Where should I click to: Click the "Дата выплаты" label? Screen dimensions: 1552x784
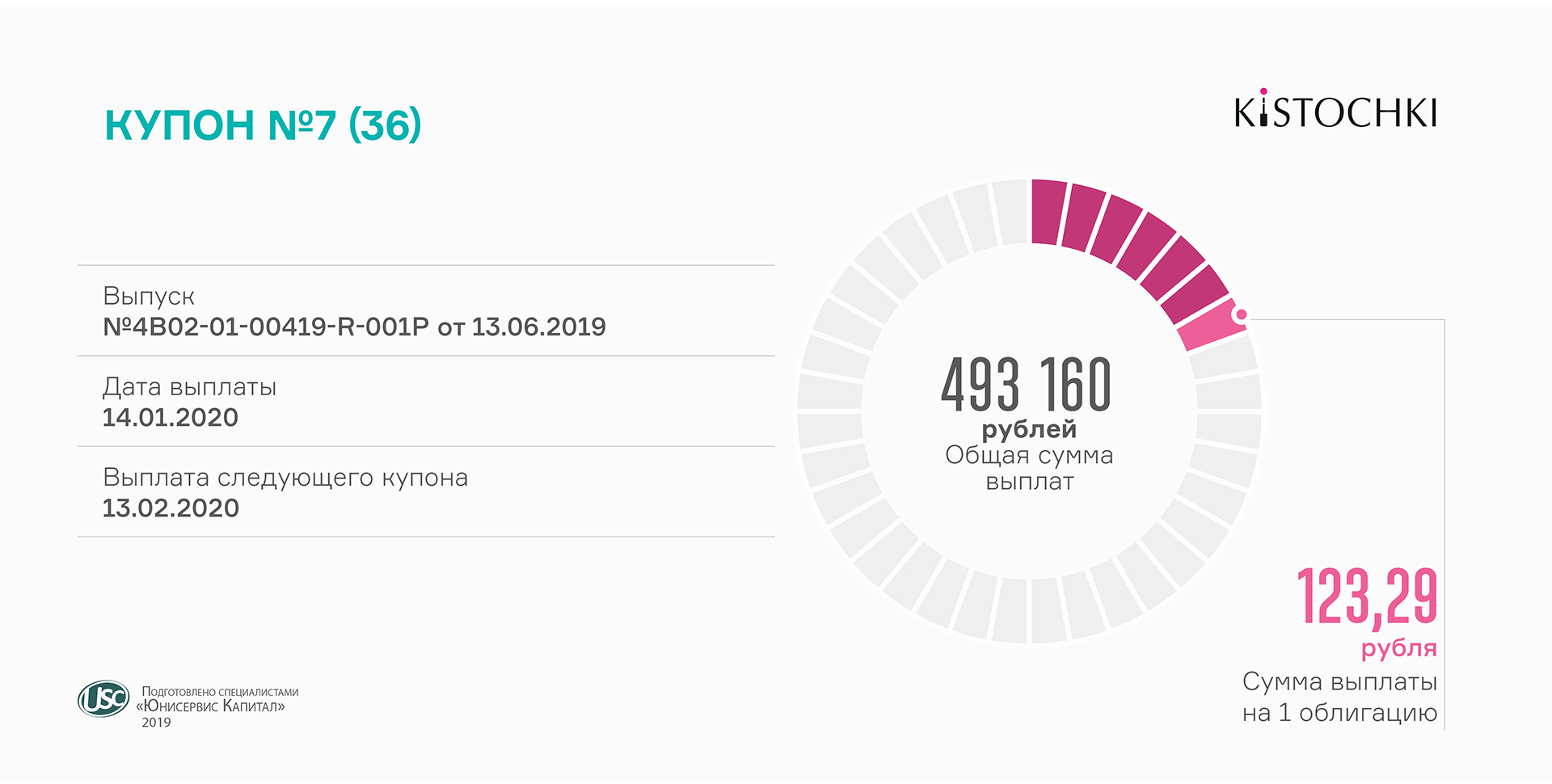(189, 387)
